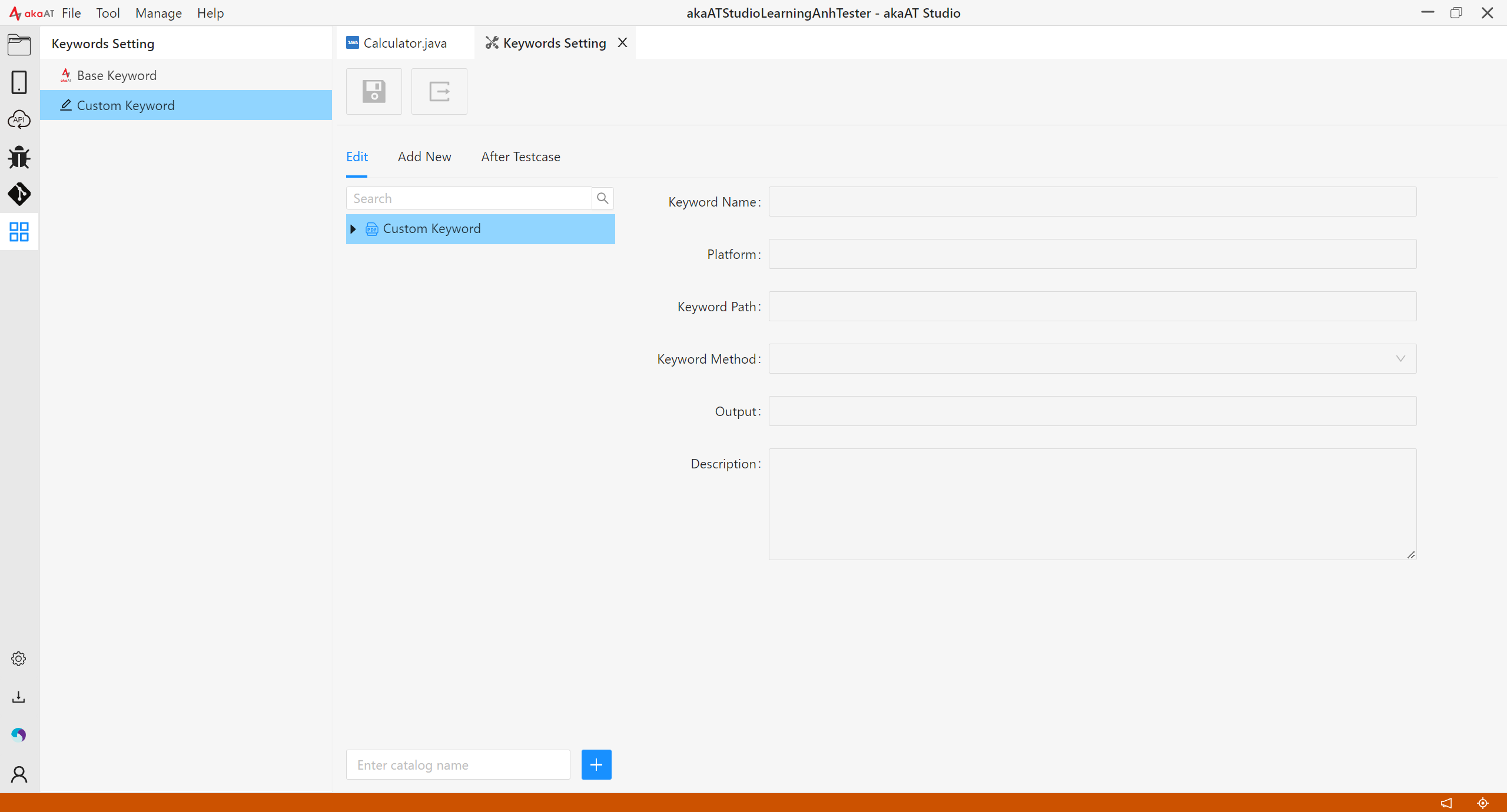Click the blue plus add catalog button
The width and height of the screenshot is (1507, 812).
point(596,764)
